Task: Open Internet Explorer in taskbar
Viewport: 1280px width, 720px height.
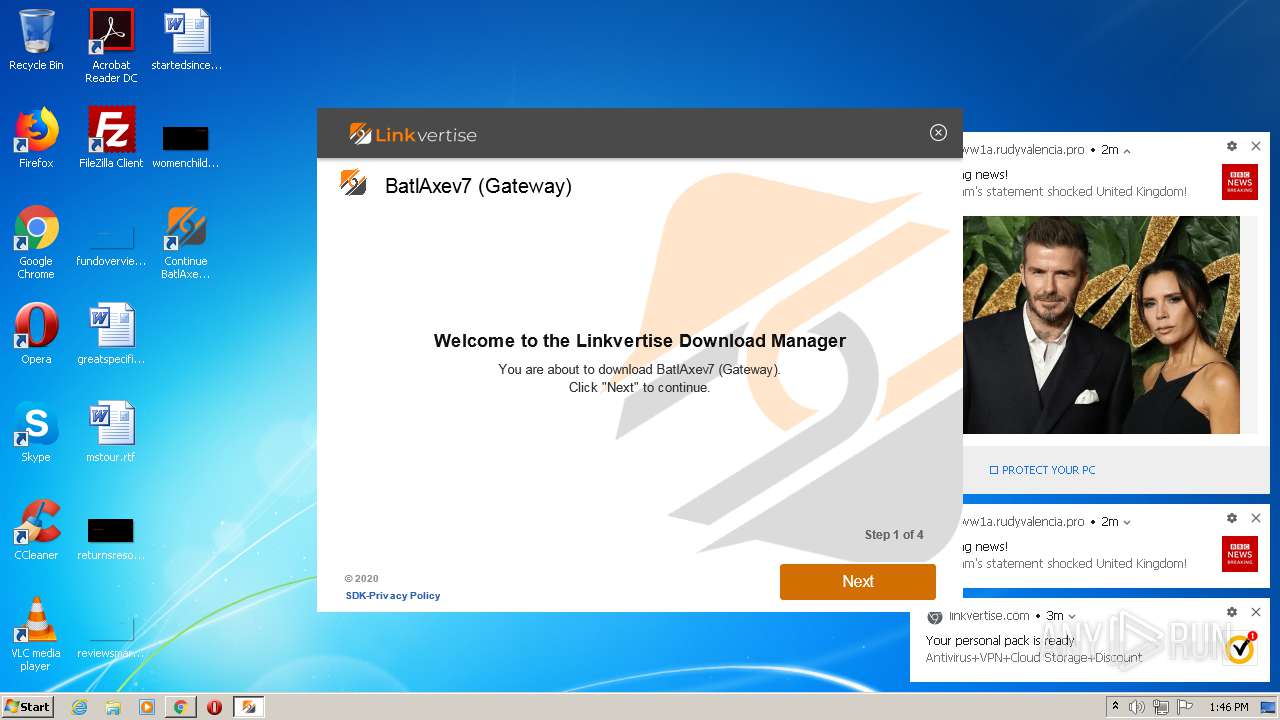Action: [x=79, y=707]
